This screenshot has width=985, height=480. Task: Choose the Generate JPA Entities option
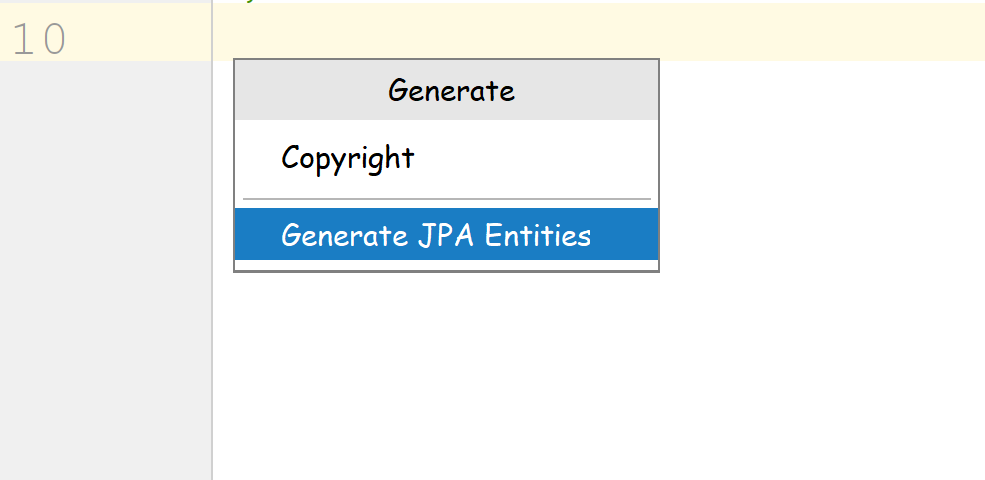[x=436, y=236]
